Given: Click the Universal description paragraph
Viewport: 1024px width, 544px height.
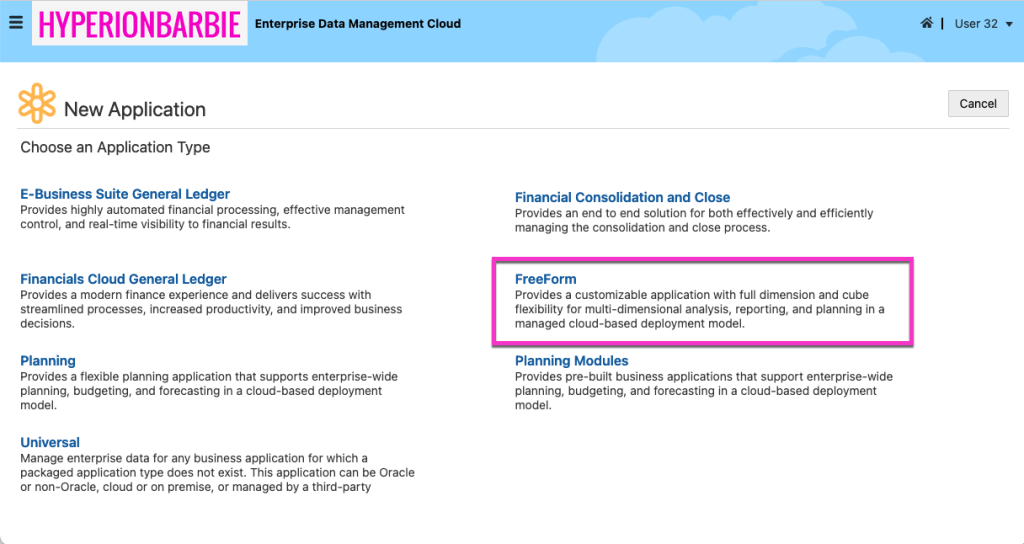Looking at the screenshot, I should [x=217, y=472].
